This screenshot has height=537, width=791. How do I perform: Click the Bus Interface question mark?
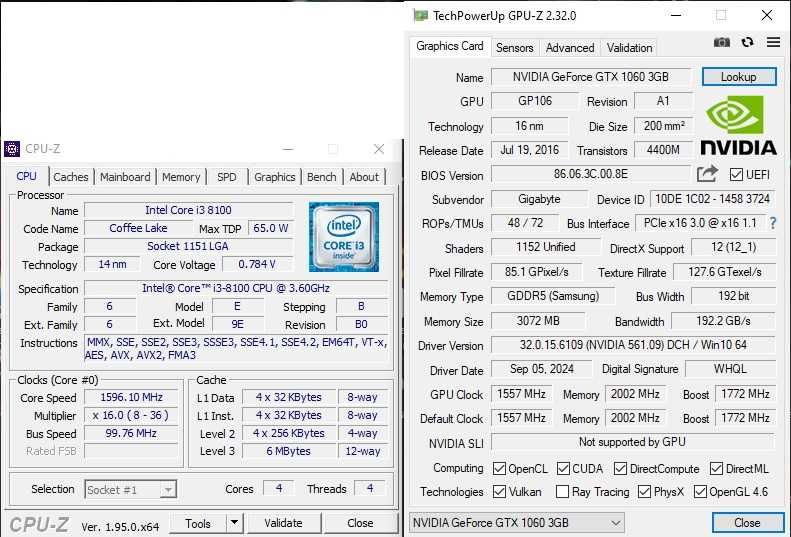pos(773,223)
